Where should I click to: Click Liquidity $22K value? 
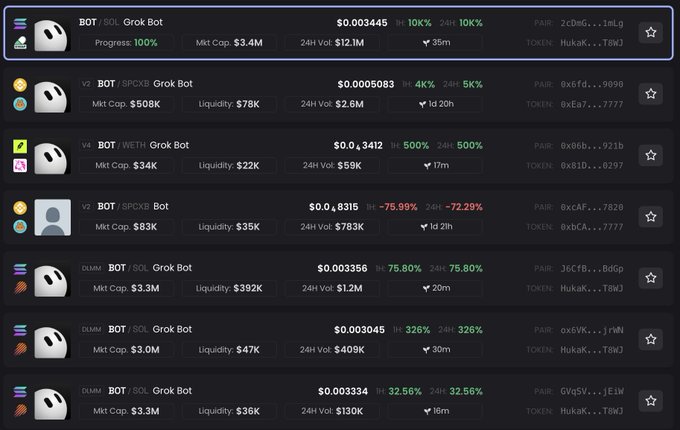(248, 166)
